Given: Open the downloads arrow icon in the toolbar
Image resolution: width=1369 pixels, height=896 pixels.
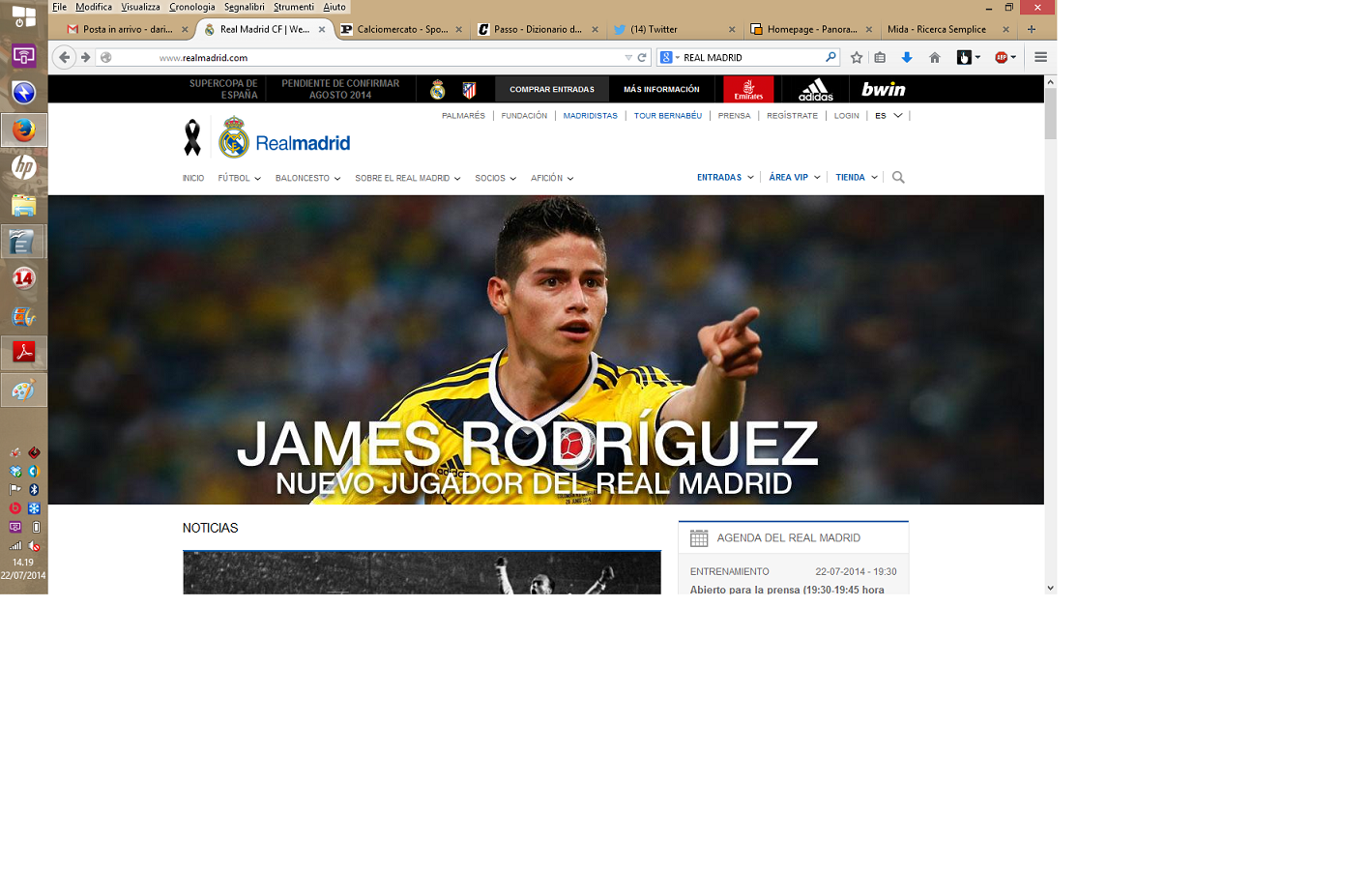Looking at the screenshot, I should click(x=907, y=58).
